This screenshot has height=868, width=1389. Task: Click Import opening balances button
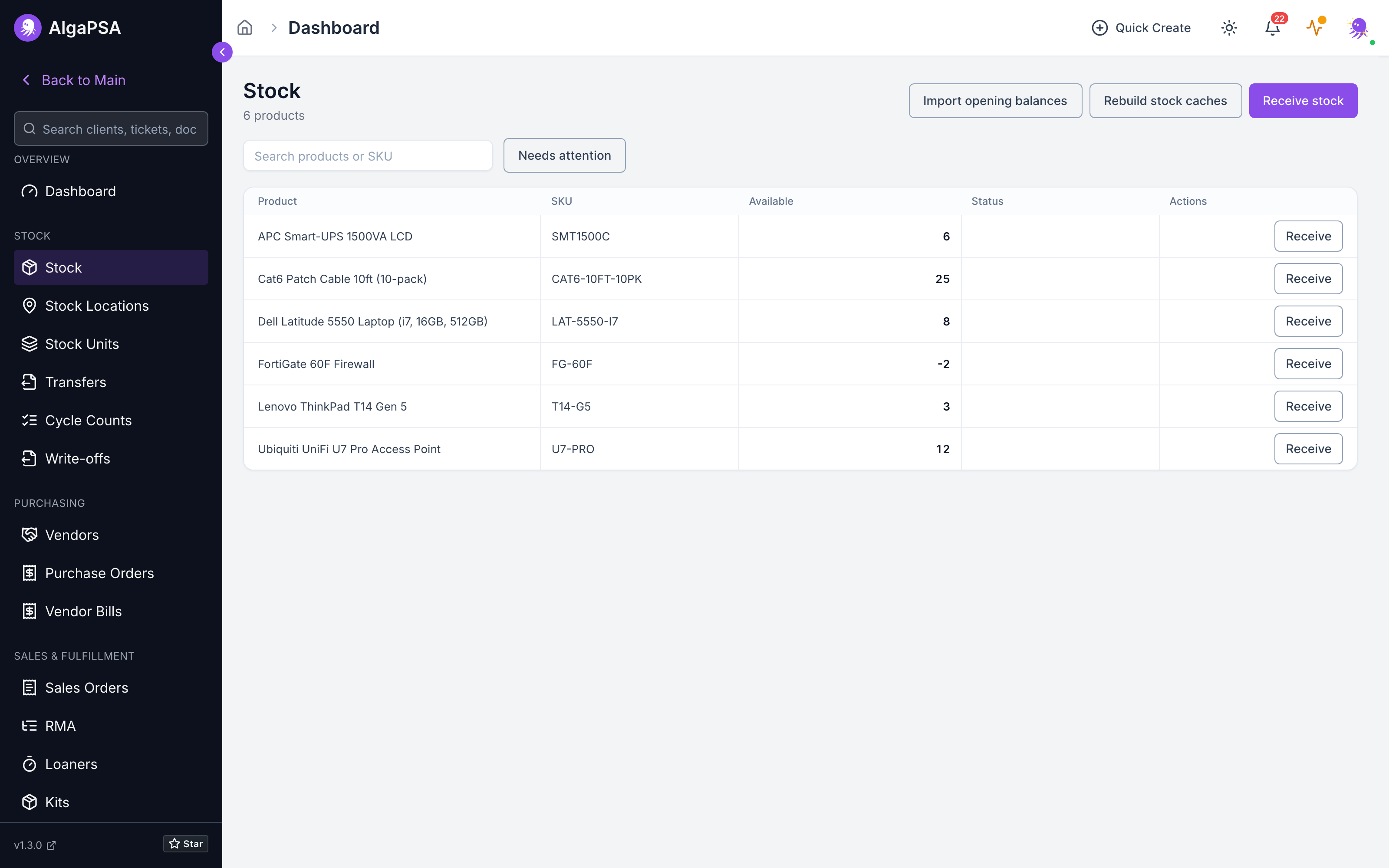995,100
